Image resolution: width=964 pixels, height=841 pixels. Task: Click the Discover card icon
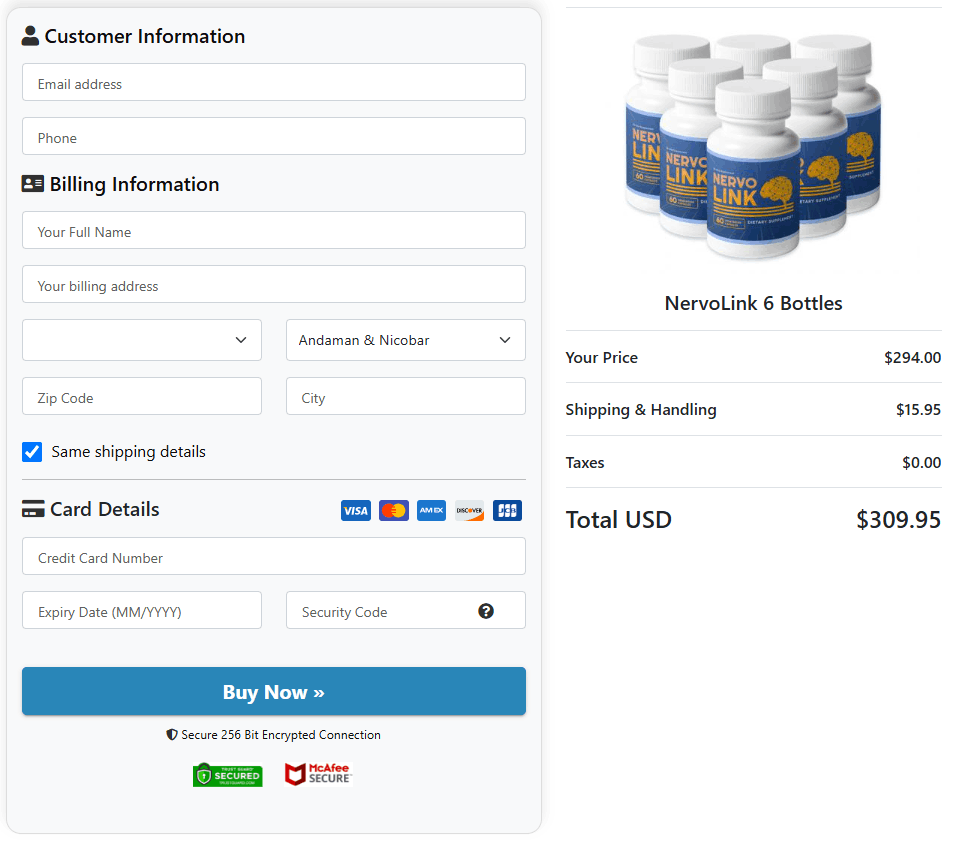point(469,511)
